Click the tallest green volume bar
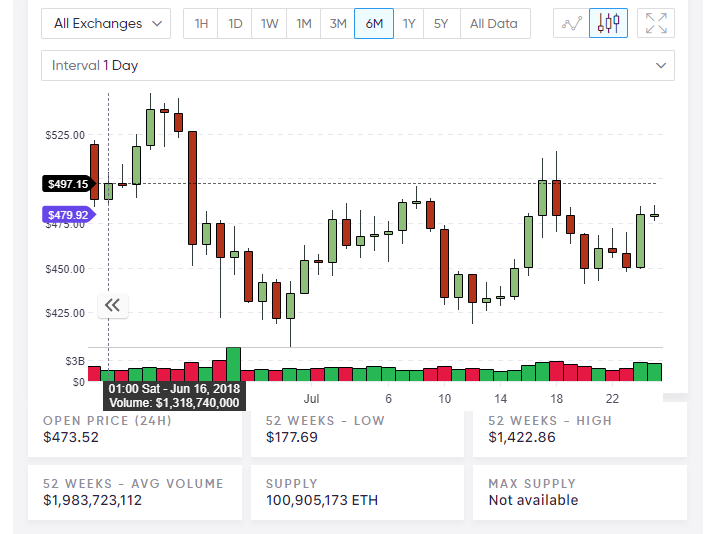The height and width of the screenshot is (534, 710). point(233,364)
